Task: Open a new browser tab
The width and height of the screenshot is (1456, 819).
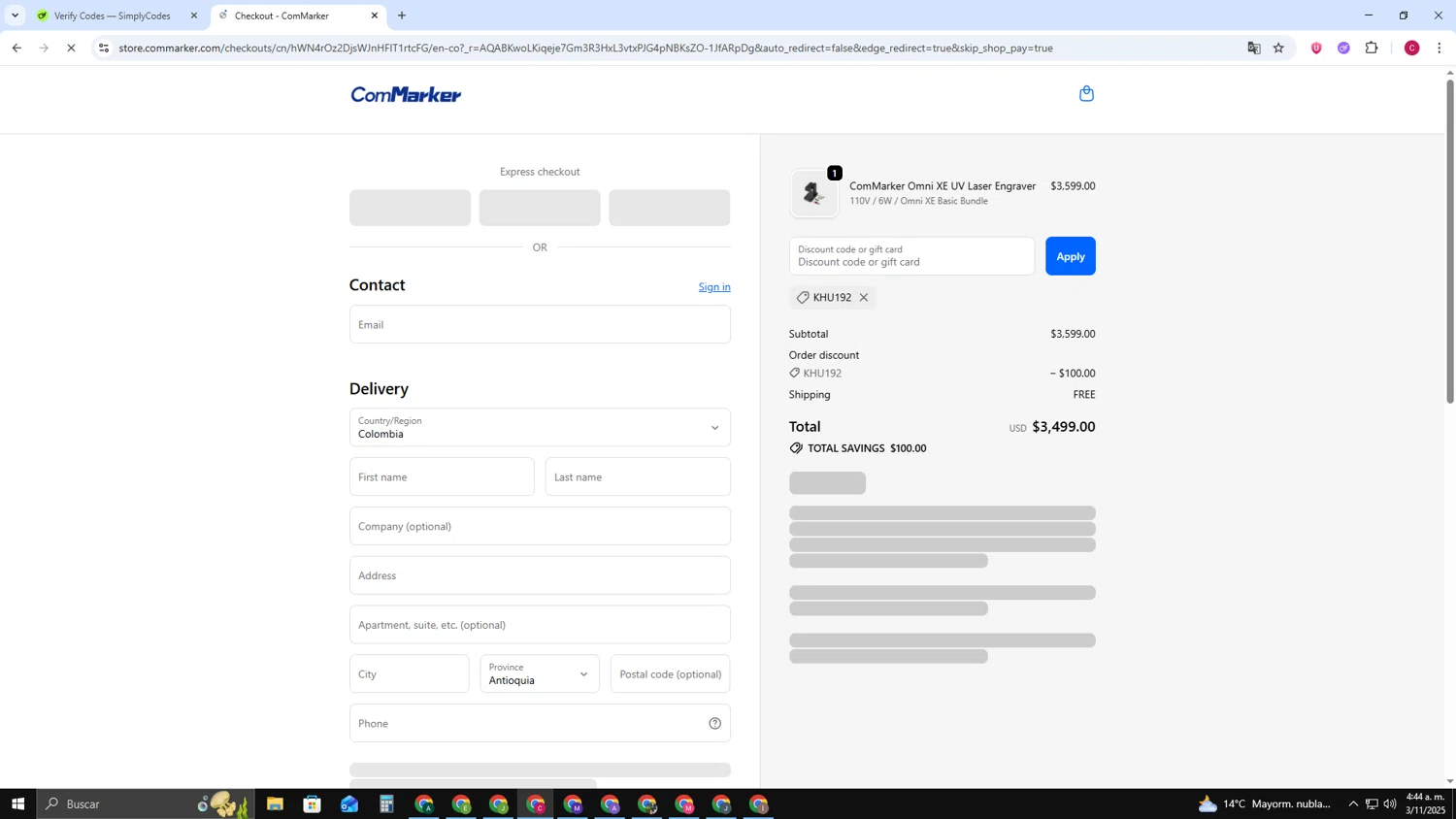Action: tap(402, 16)
